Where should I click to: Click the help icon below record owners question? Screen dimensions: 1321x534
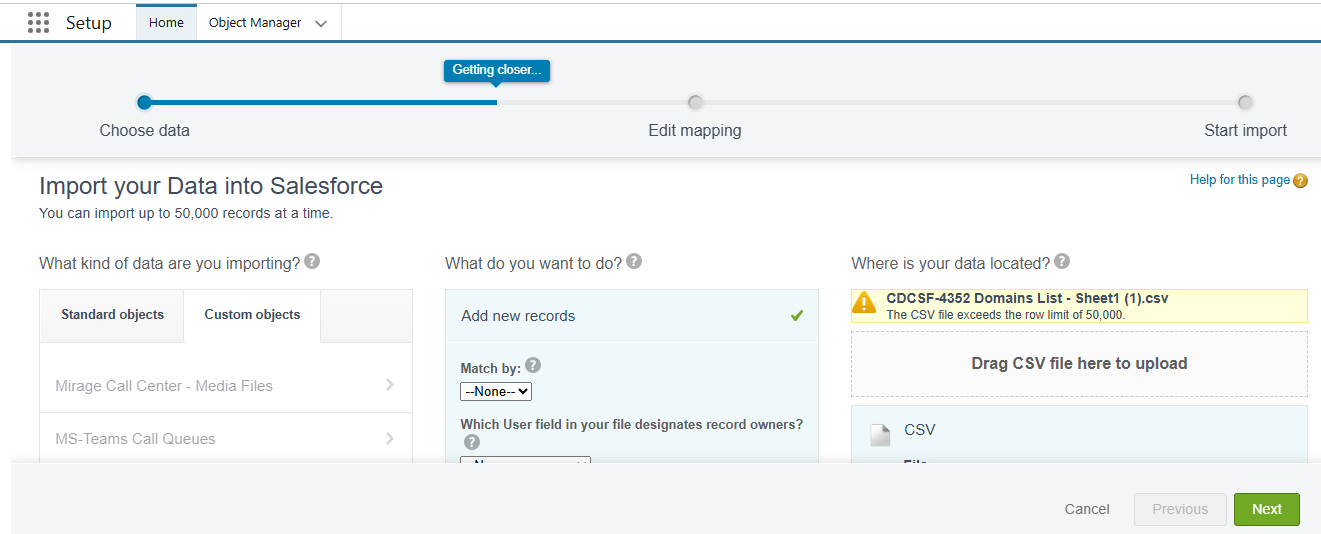point(472,442)
